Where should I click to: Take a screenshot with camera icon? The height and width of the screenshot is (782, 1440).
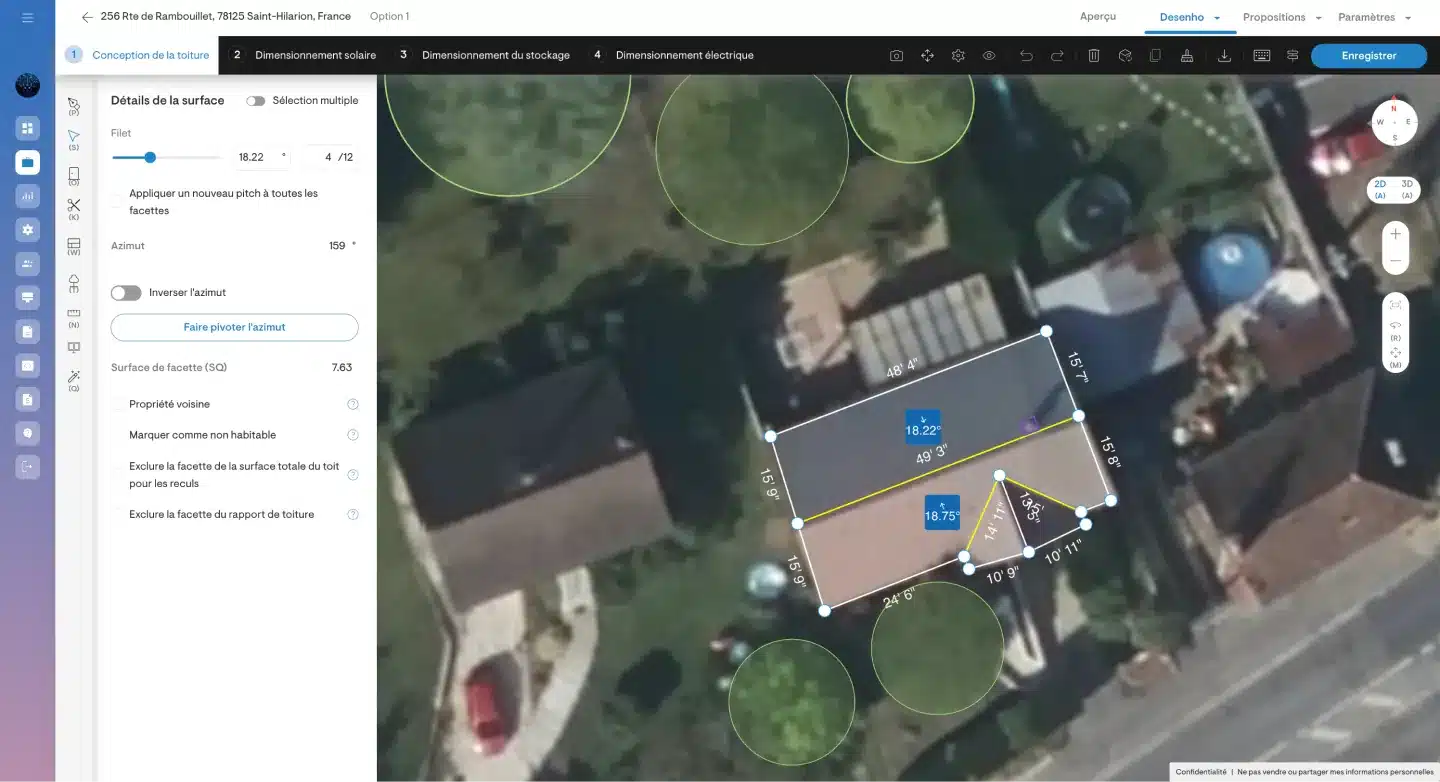(896, 56)
